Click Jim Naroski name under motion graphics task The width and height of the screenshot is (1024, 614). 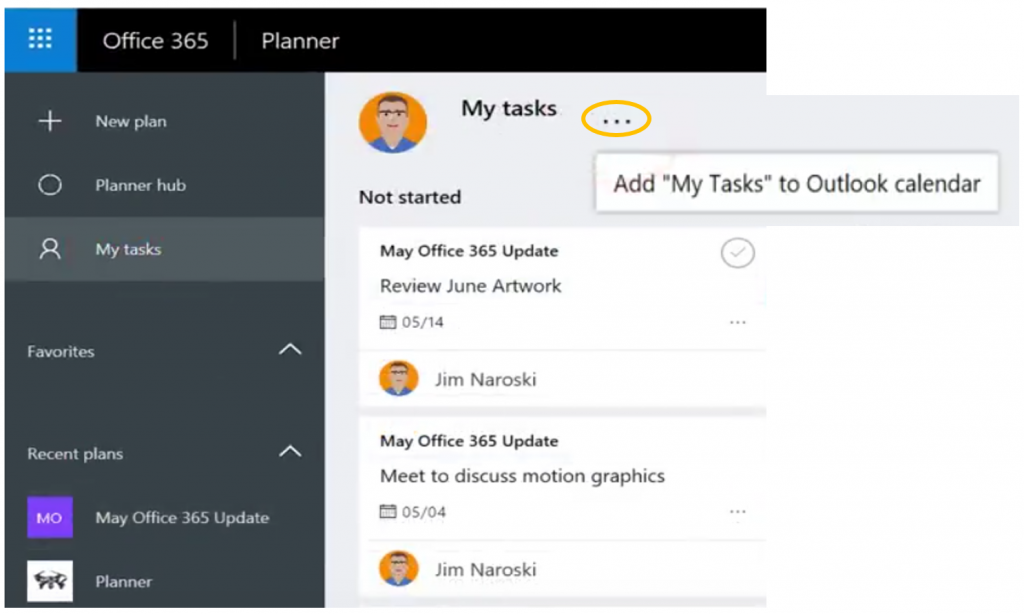(x=486, y=570)
